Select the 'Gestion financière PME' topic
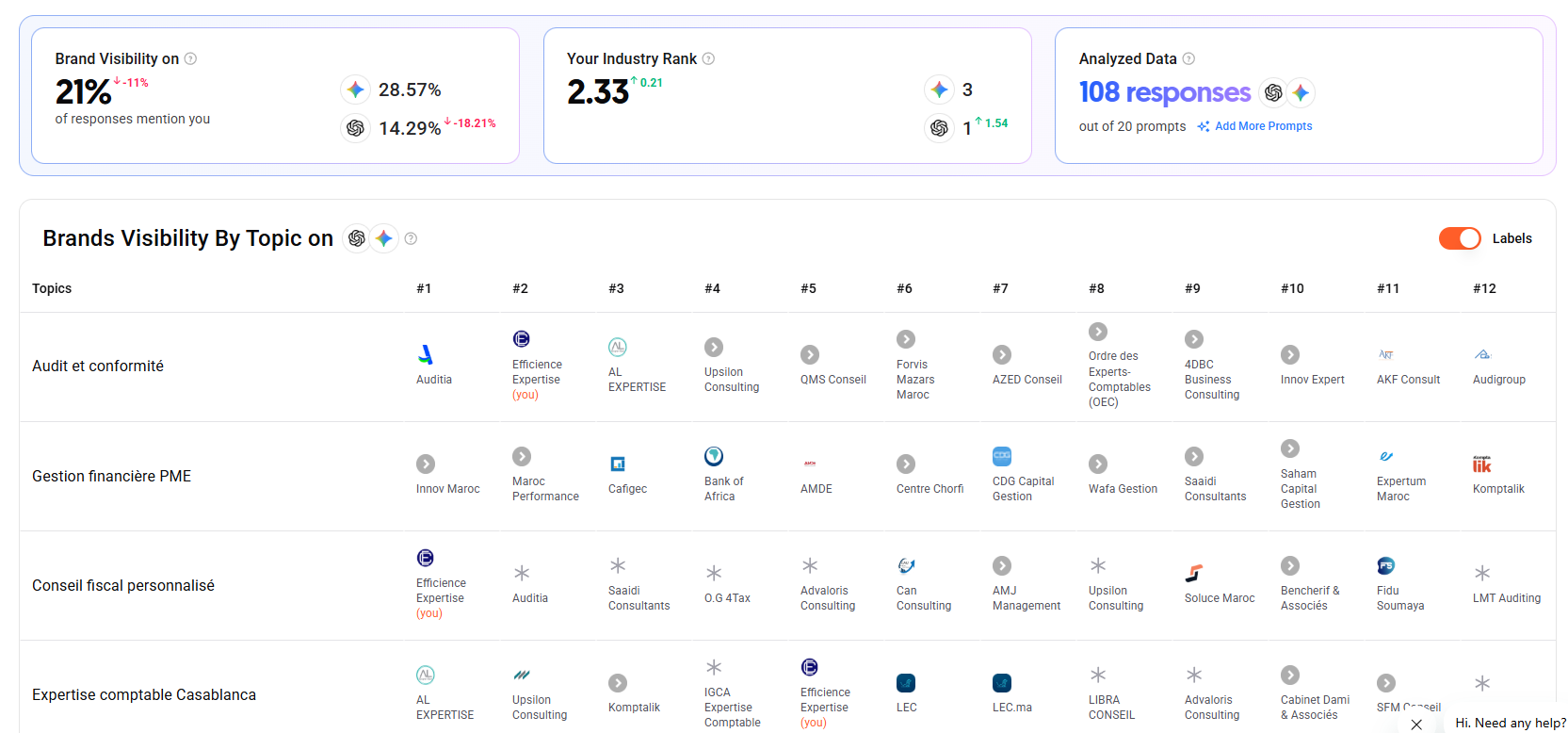 tap(111, 476)
